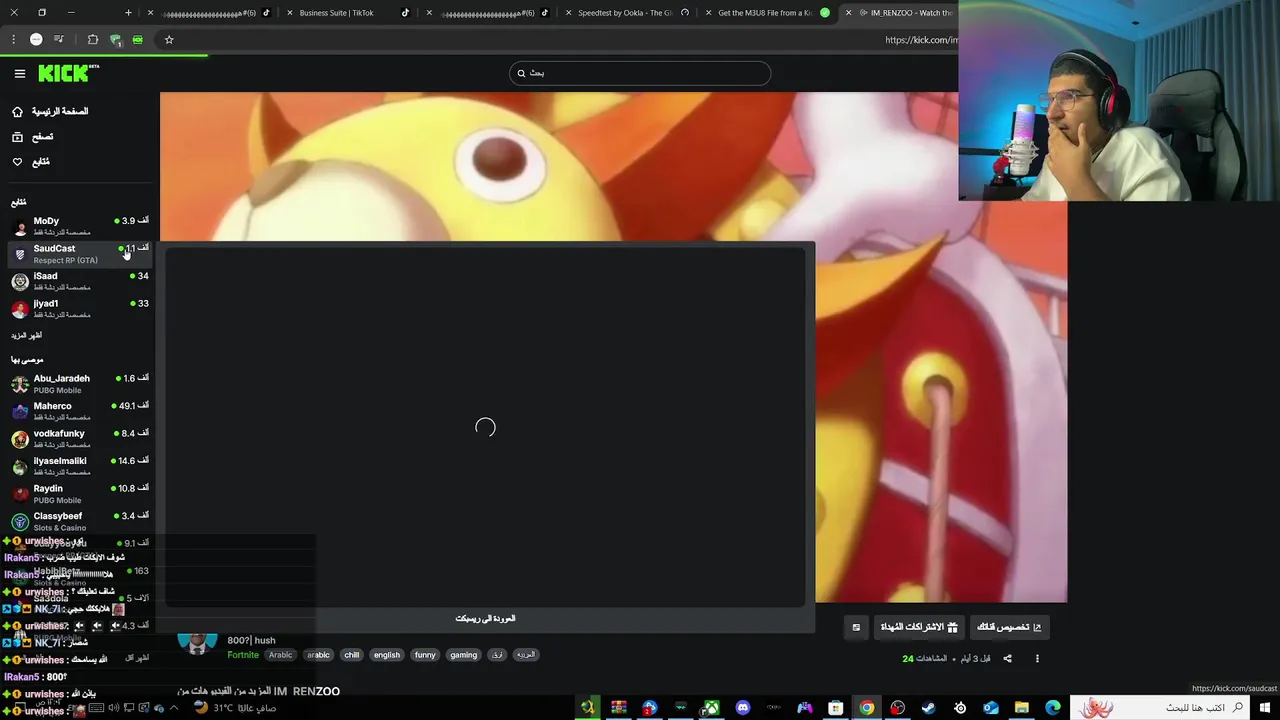Select the english tag
The width and height of the screenshot is (1280, 720).
click(387, 655)
